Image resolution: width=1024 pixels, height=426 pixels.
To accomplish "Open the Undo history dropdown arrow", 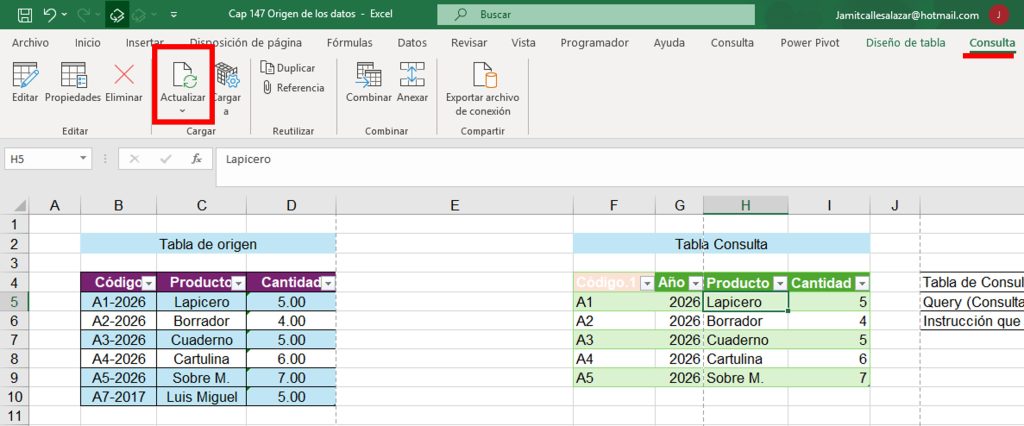I will [63, 15].
